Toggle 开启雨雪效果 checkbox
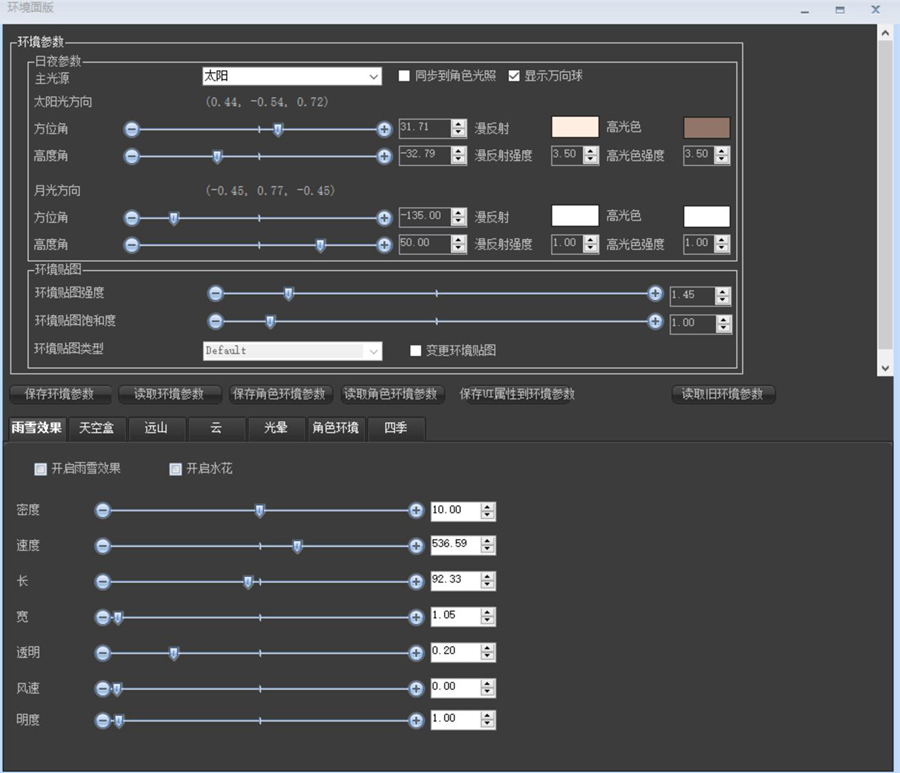This screenshot has width=900, height=773. coord(41,468)
